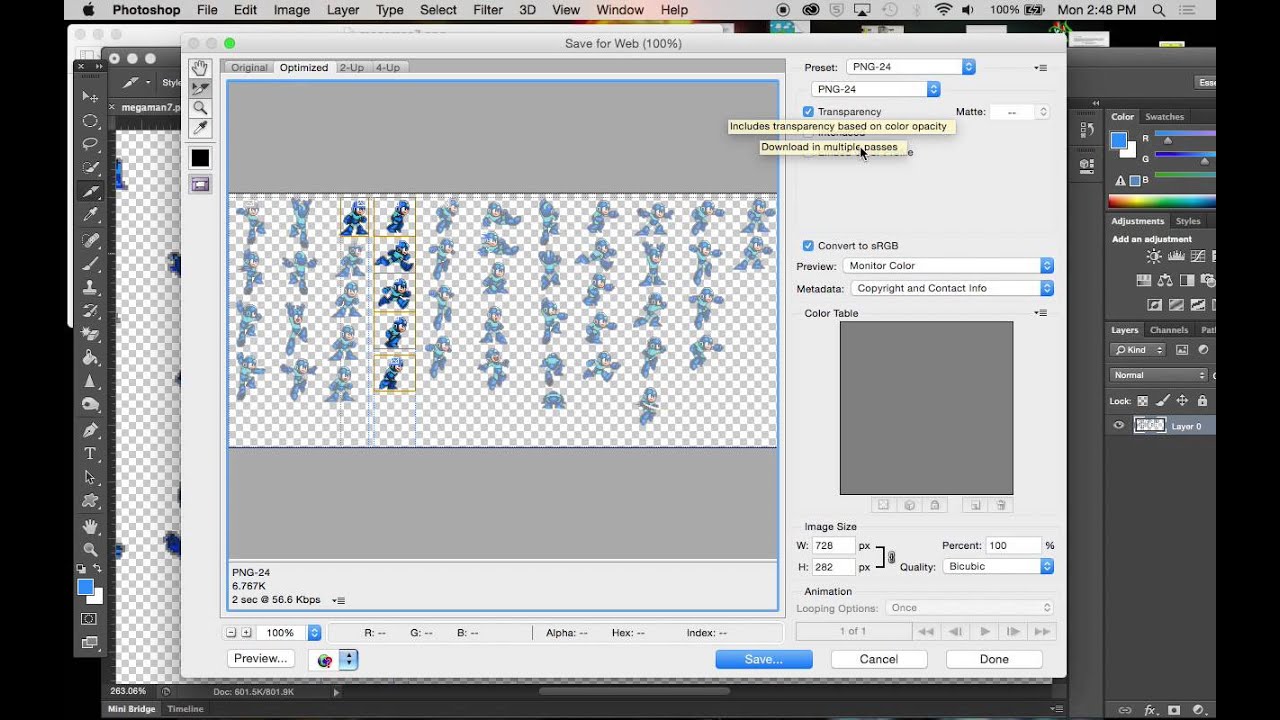
Task: Select the Quick Selection tool
Action: [91, 168]
